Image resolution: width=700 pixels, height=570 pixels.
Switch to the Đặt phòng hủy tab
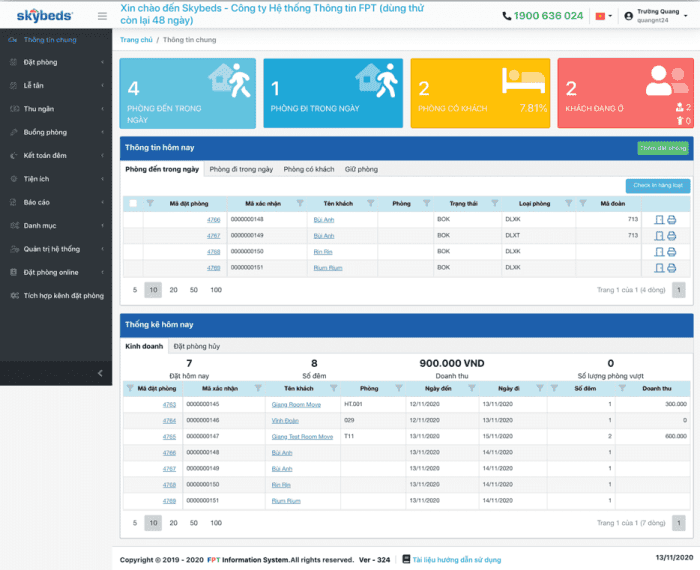point(196,346)
